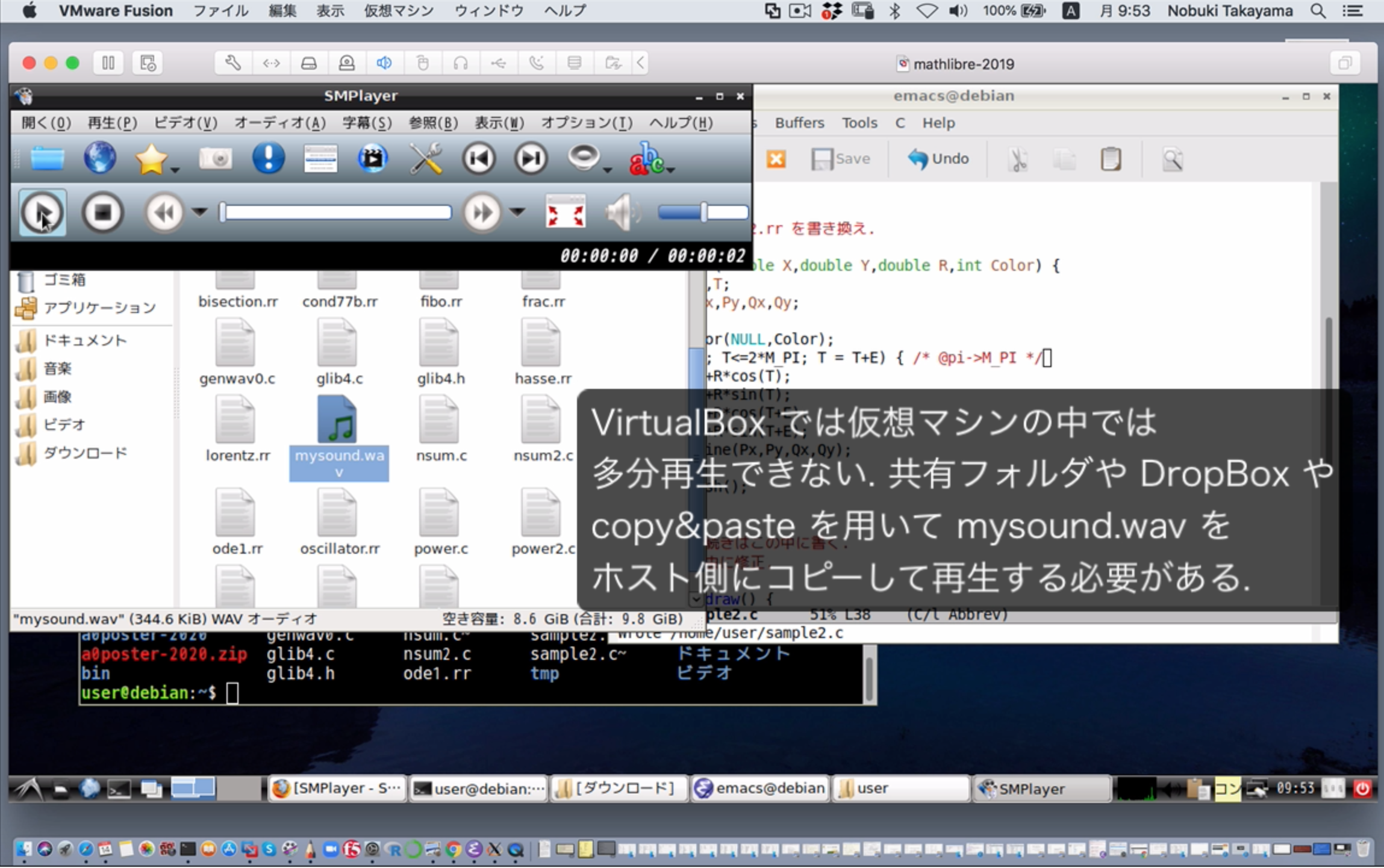Click the VMware pause virtual machine button
Viewport: 1384px width, 868px height.
click(x=108, y=63)
